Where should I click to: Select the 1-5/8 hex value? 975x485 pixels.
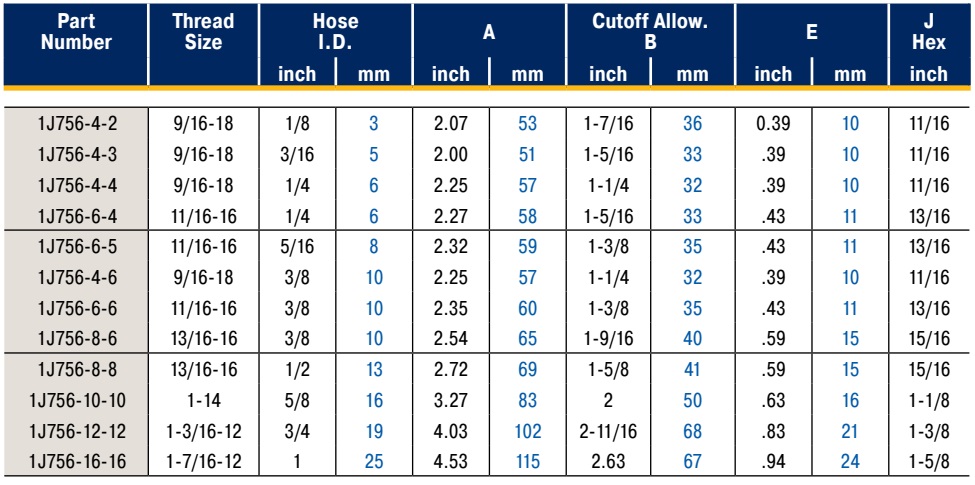[x=929, y=462]
